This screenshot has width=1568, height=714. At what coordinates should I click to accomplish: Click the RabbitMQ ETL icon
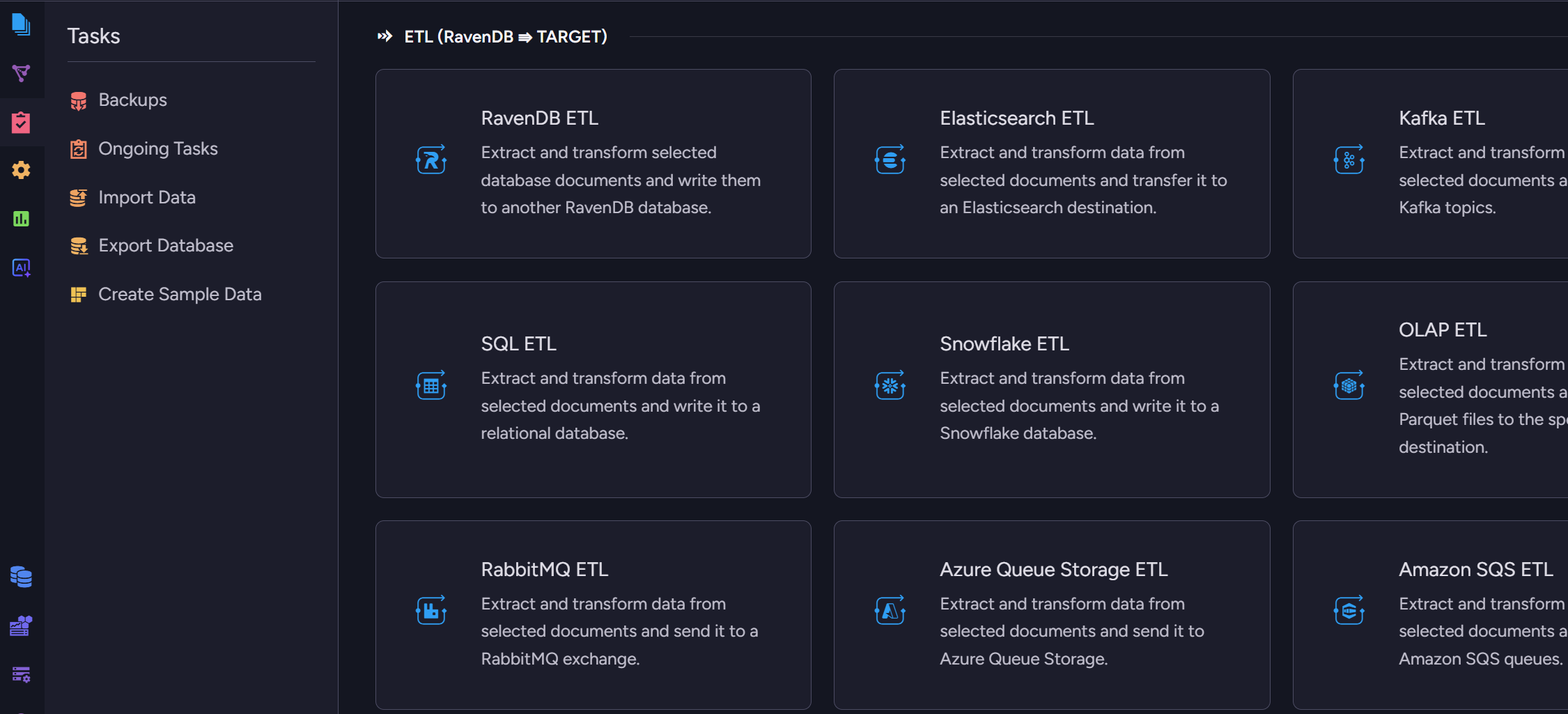tap(431, 611)
